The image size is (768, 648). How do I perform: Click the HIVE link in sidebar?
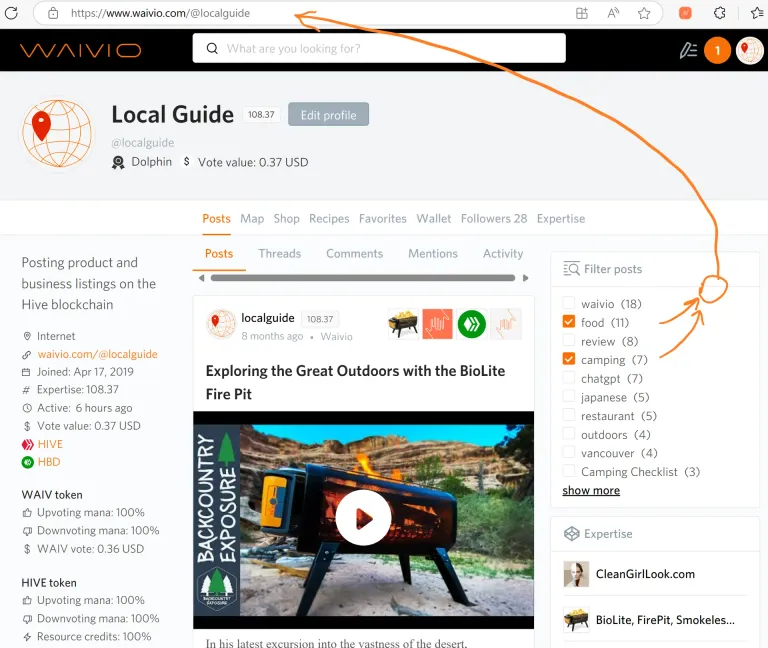pyautogui.click(x=50, y=444)
